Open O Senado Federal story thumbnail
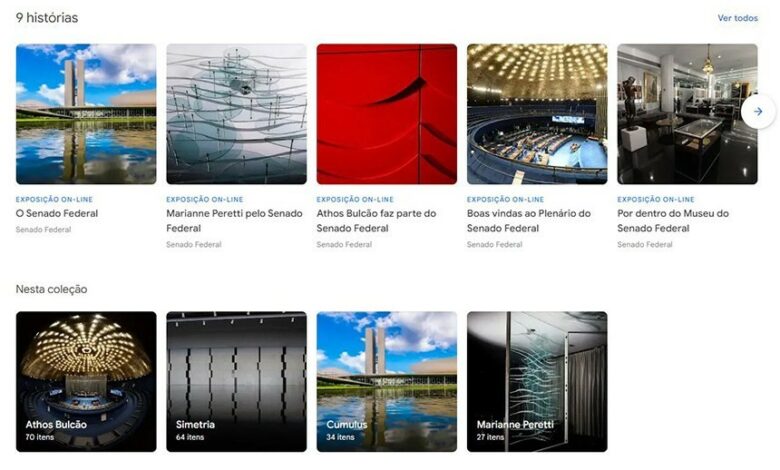 [86, 114]
